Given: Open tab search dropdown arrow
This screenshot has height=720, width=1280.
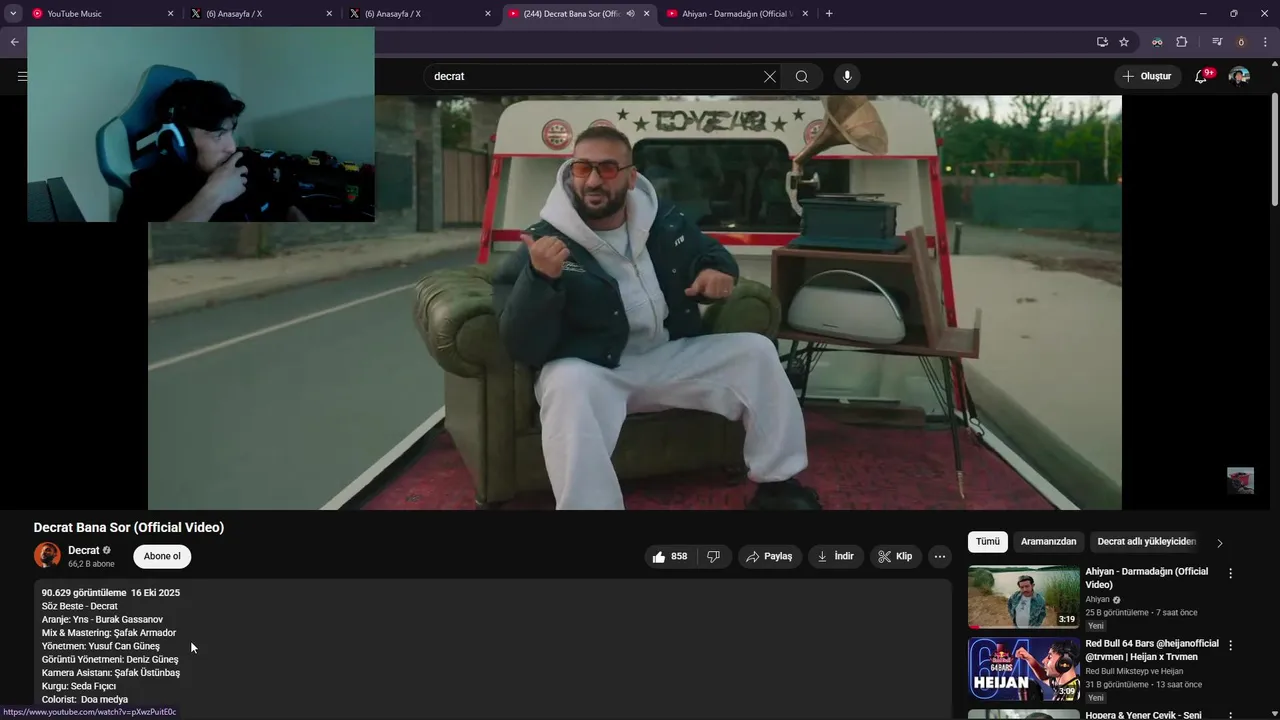Looking at the screenshot, I should click(x=13, y=14).
